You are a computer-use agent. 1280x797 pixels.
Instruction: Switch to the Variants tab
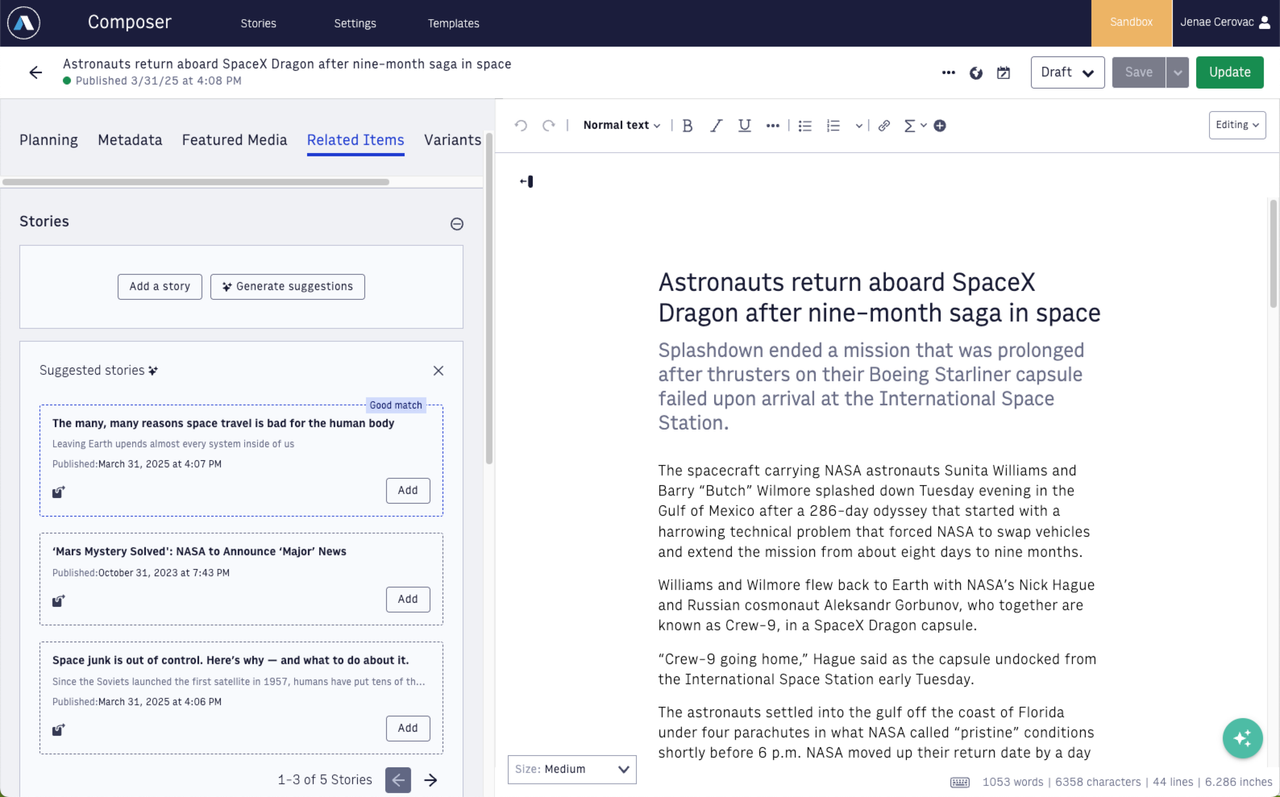pyautogui.click(x=452, y=140)
